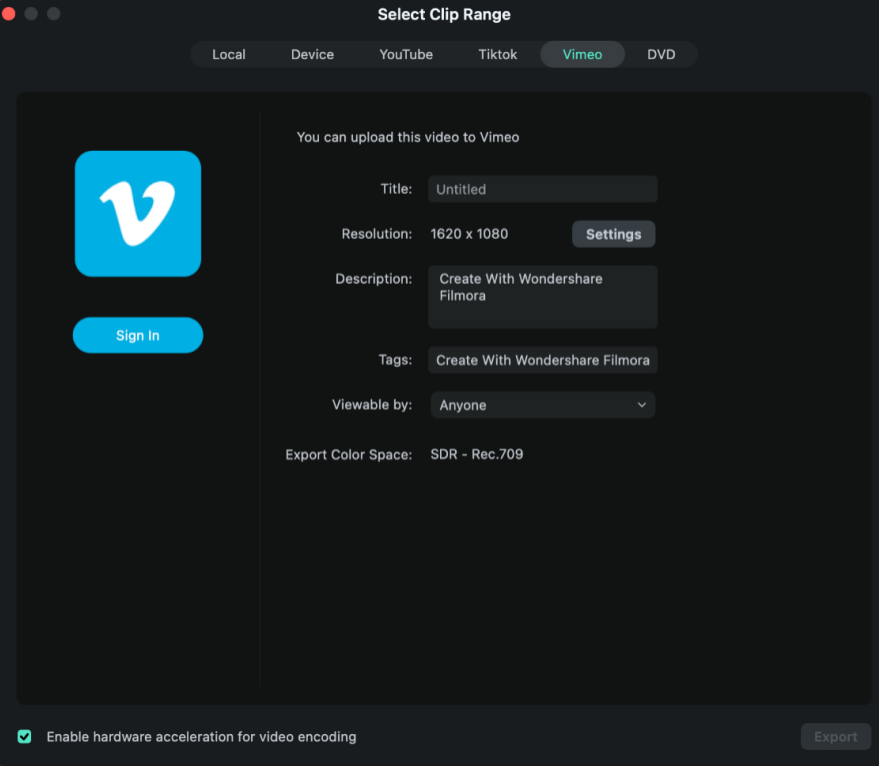This screenshot has height=767, width=880.
Task: Click the Tags input field
Action: point(542,360)
